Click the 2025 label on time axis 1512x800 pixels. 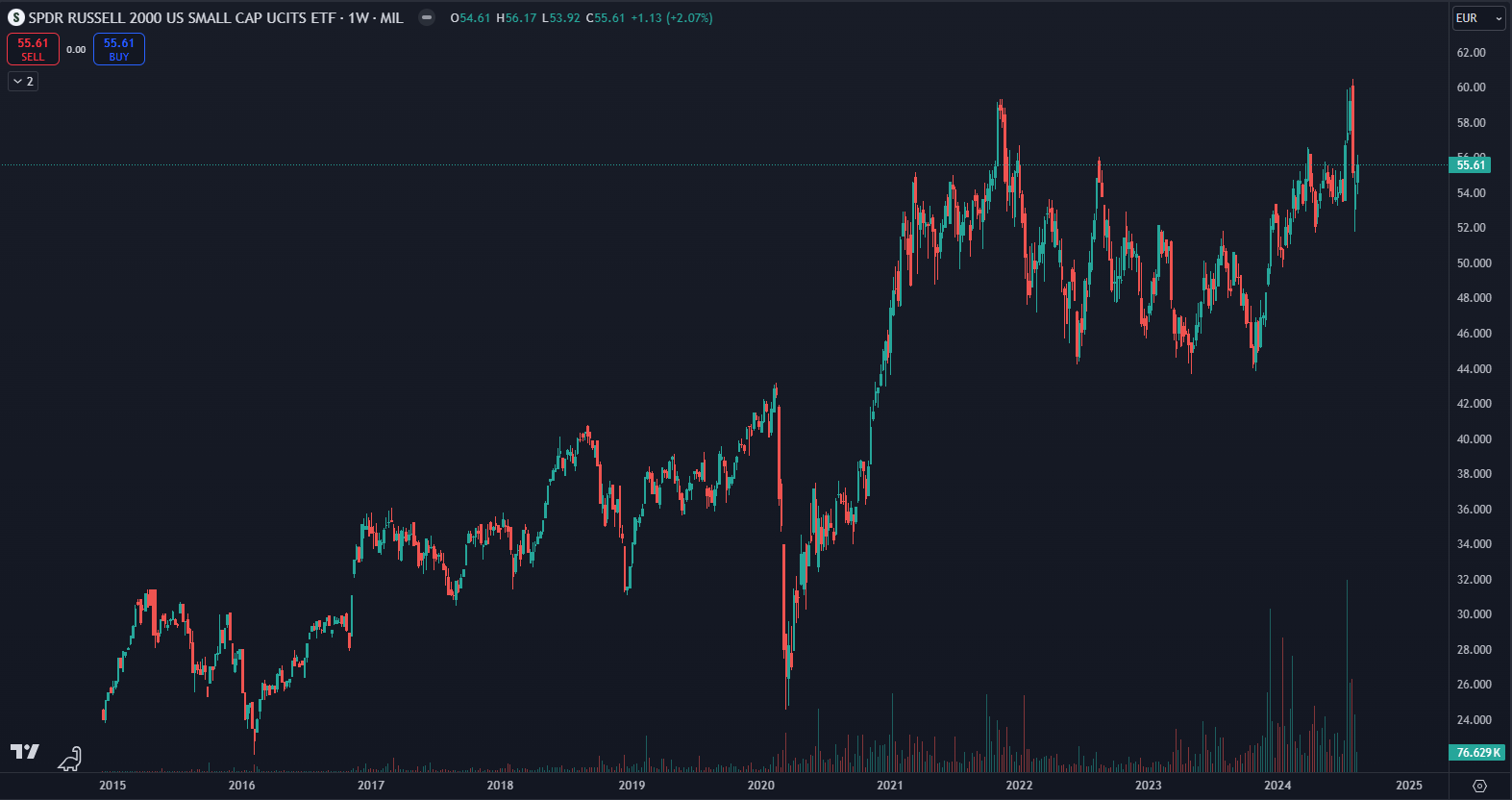click(1408, 786)
